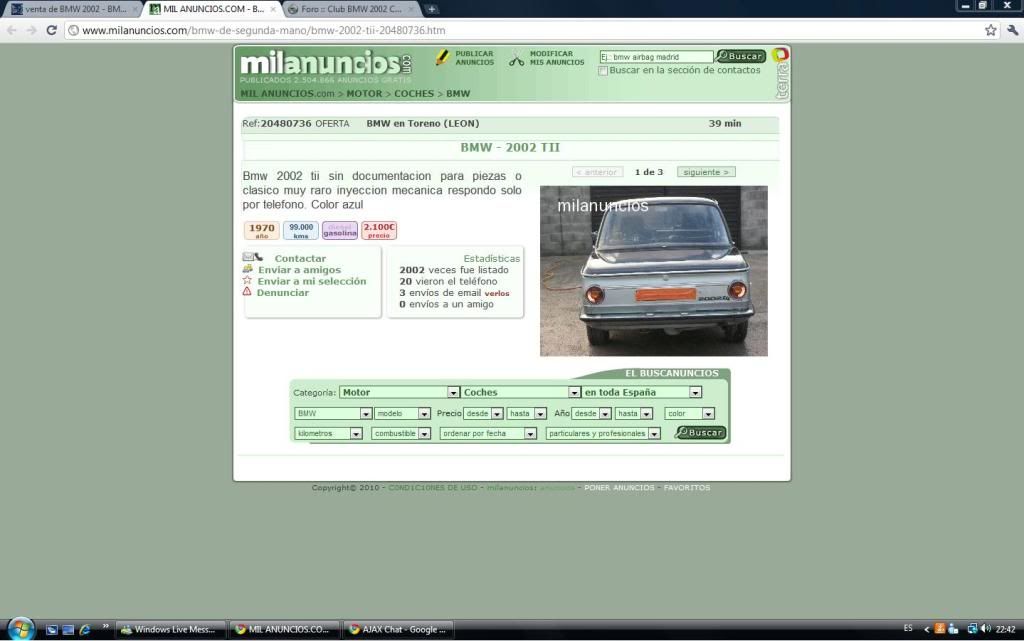
Task: Open the verlos email link
Action: [497, 293]
